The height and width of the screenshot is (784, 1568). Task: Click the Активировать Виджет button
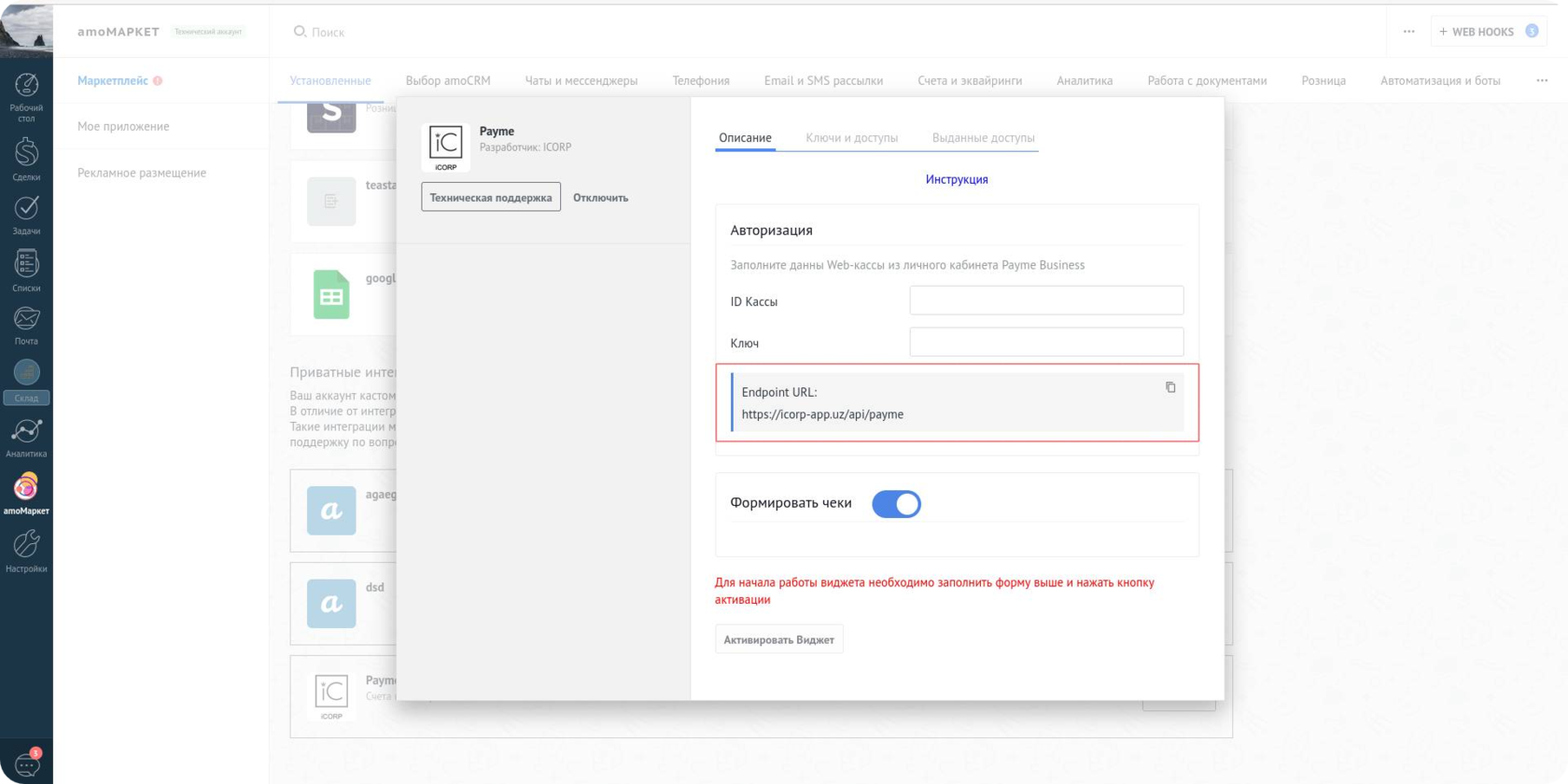click(778, 639)
